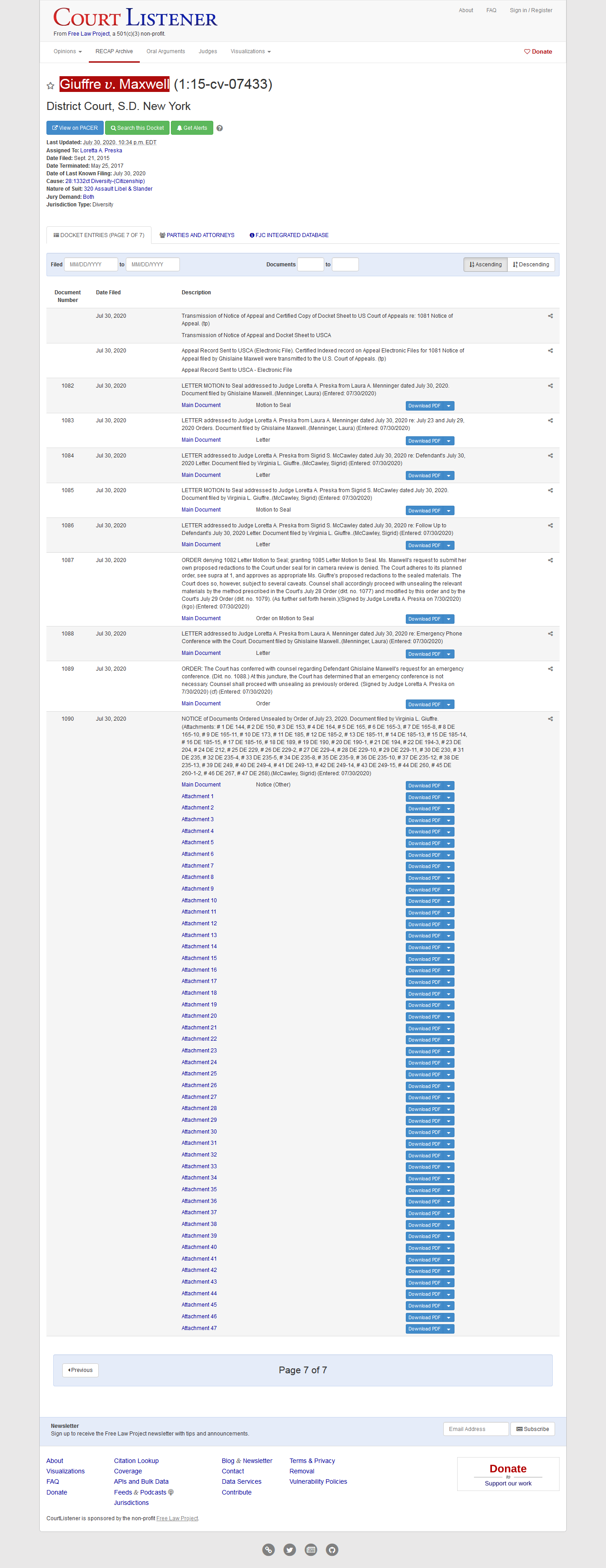Share the Transmission of Notice of Appeal entry

pyautogui.click(x=550, y=316)
